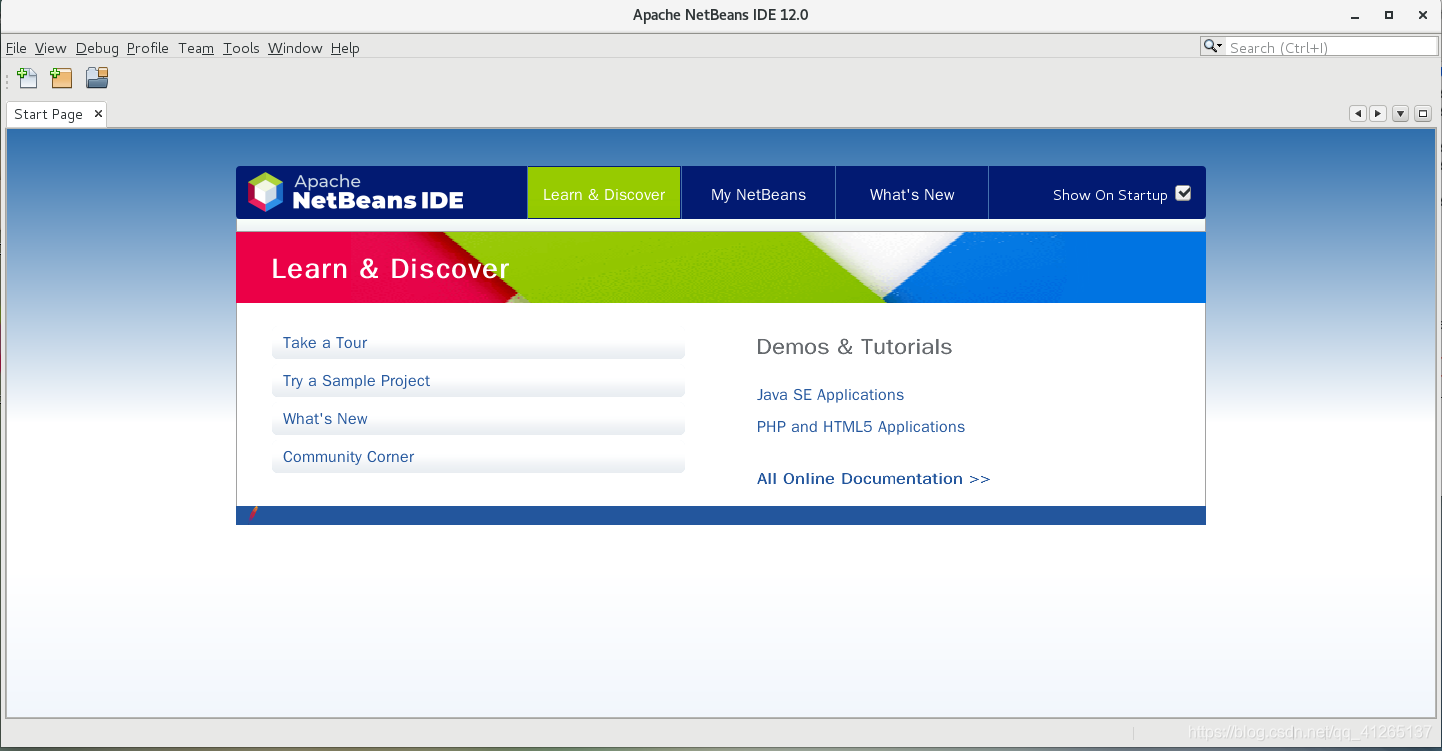Image resolution: width=1442 pixels, height=751 pixels.
Task: Click the Demos & Tutorials heading
Action: pyautogui.click(x=854, y=347)
